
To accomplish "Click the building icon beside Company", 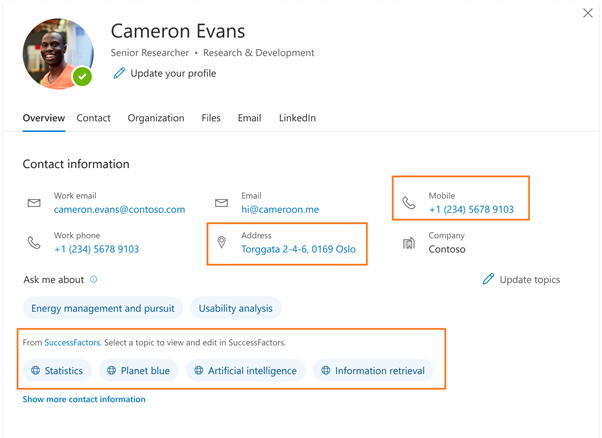I will [409, 243].
